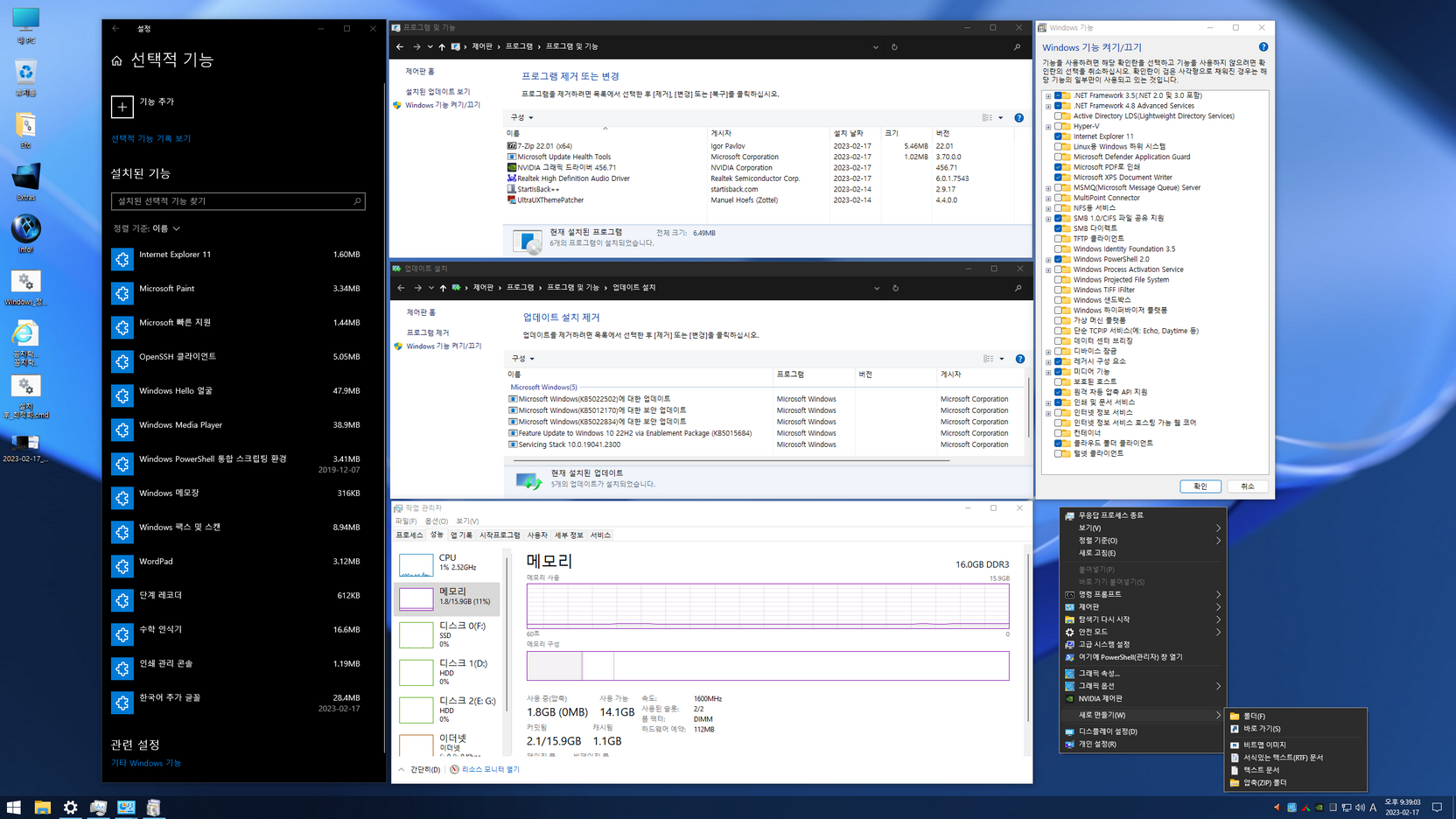Expand the 인터넷 정보 서비스 tree node
The height and width of the screenshot is (819, 1456).
coord(1048,413)
